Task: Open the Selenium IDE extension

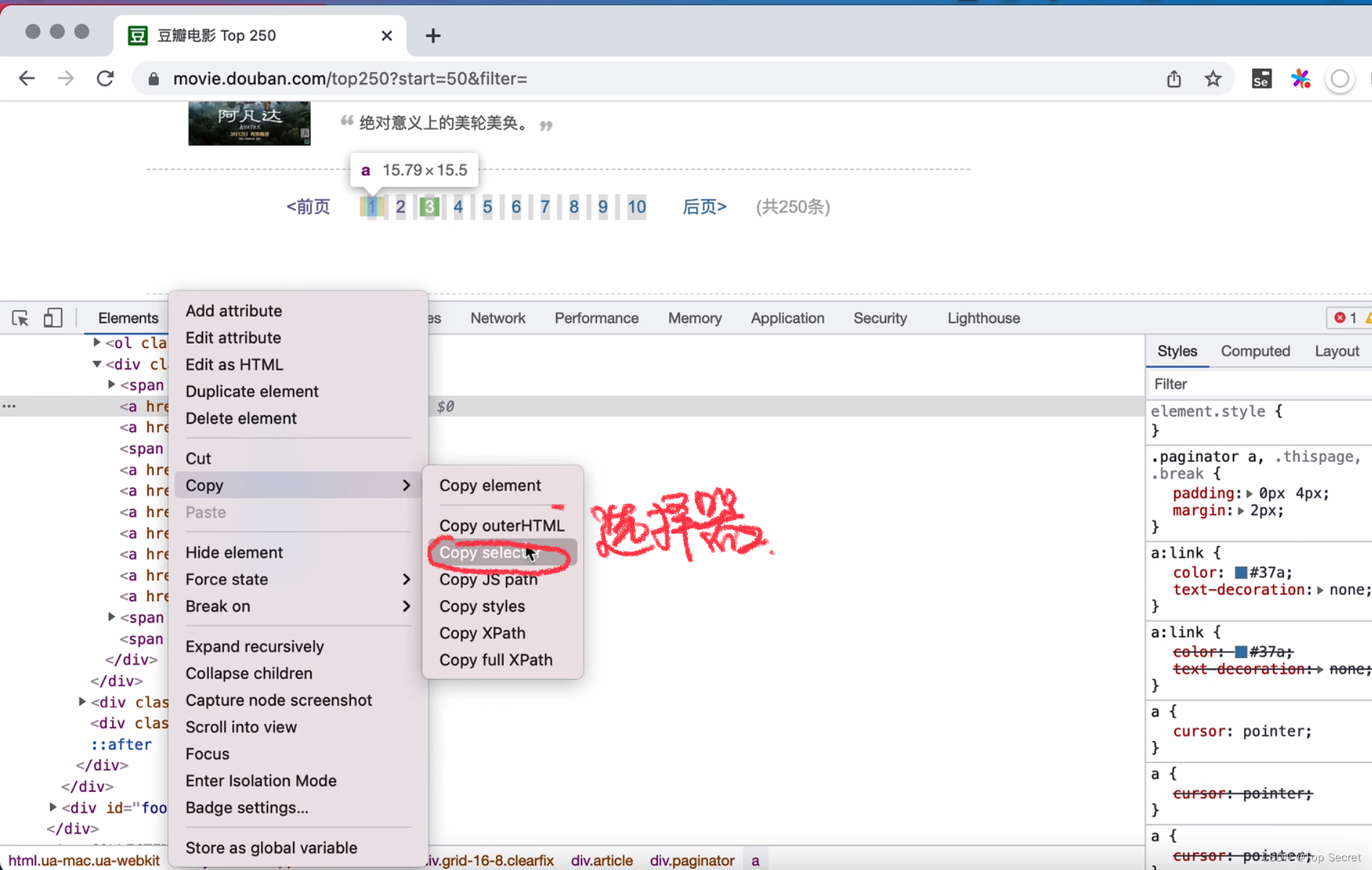Action: coord(1261,78)
